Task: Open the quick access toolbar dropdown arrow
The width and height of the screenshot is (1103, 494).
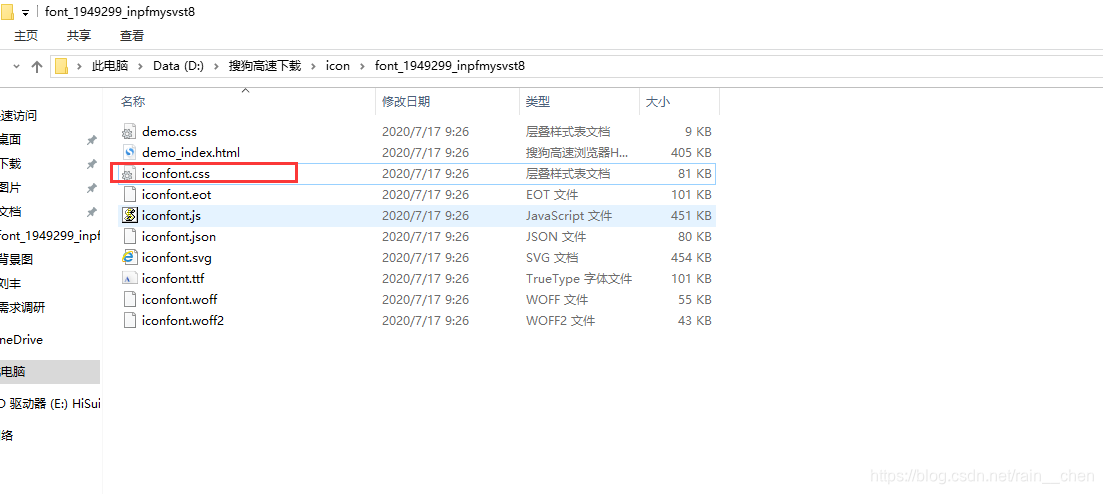Action: tap(25, 13)
